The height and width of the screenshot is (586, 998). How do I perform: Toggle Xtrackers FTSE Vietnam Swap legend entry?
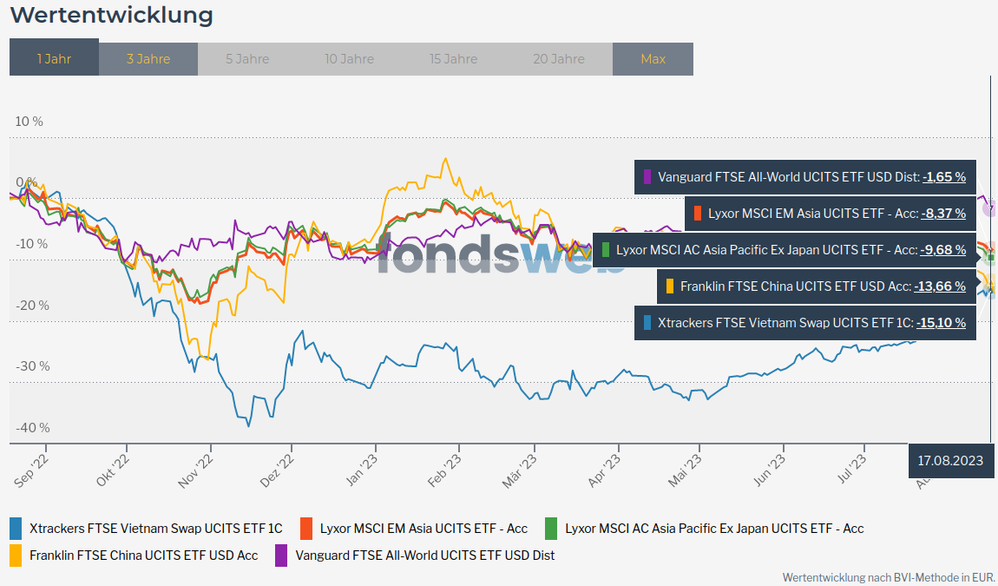(156, 528)
